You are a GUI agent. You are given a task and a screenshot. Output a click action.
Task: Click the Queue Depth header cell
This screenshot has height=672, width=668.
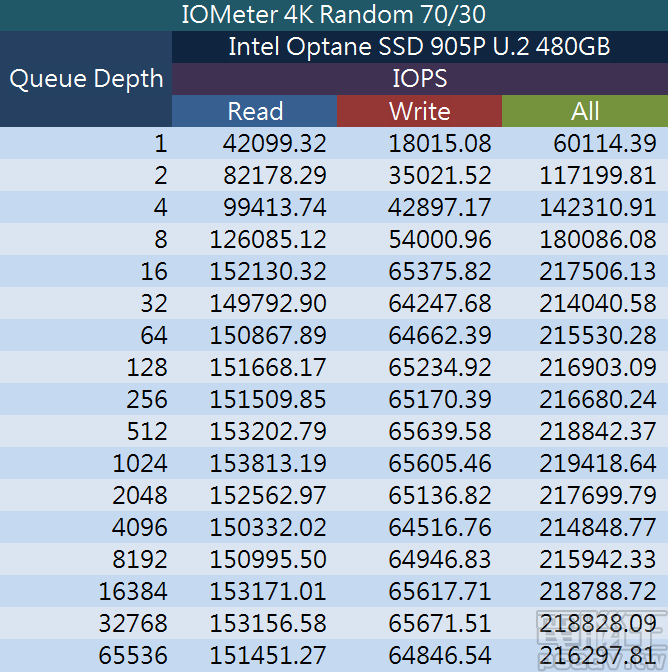tap(86, 79)
